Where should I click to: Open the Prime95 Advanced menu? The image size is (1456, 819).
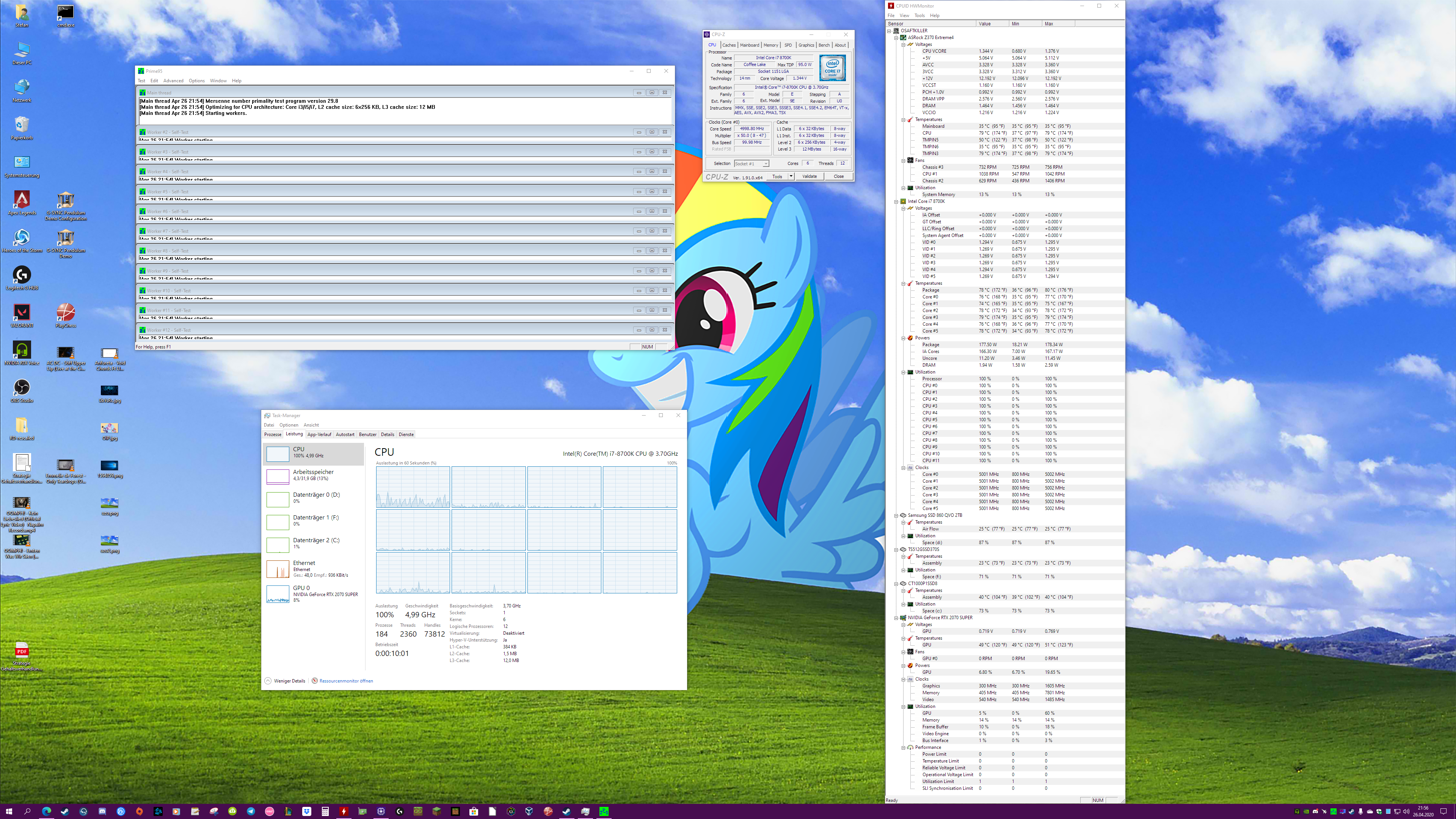tap(173, 81)
